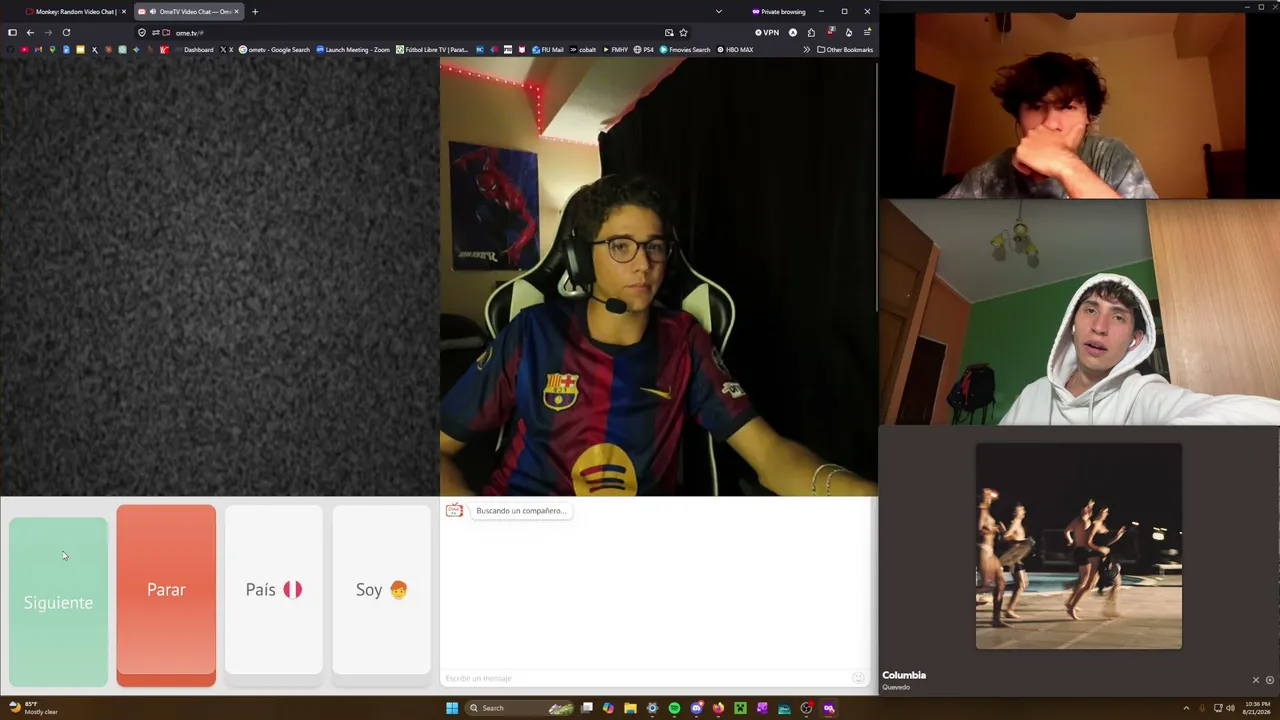Click the ome.tv address bar

point(410,33)
